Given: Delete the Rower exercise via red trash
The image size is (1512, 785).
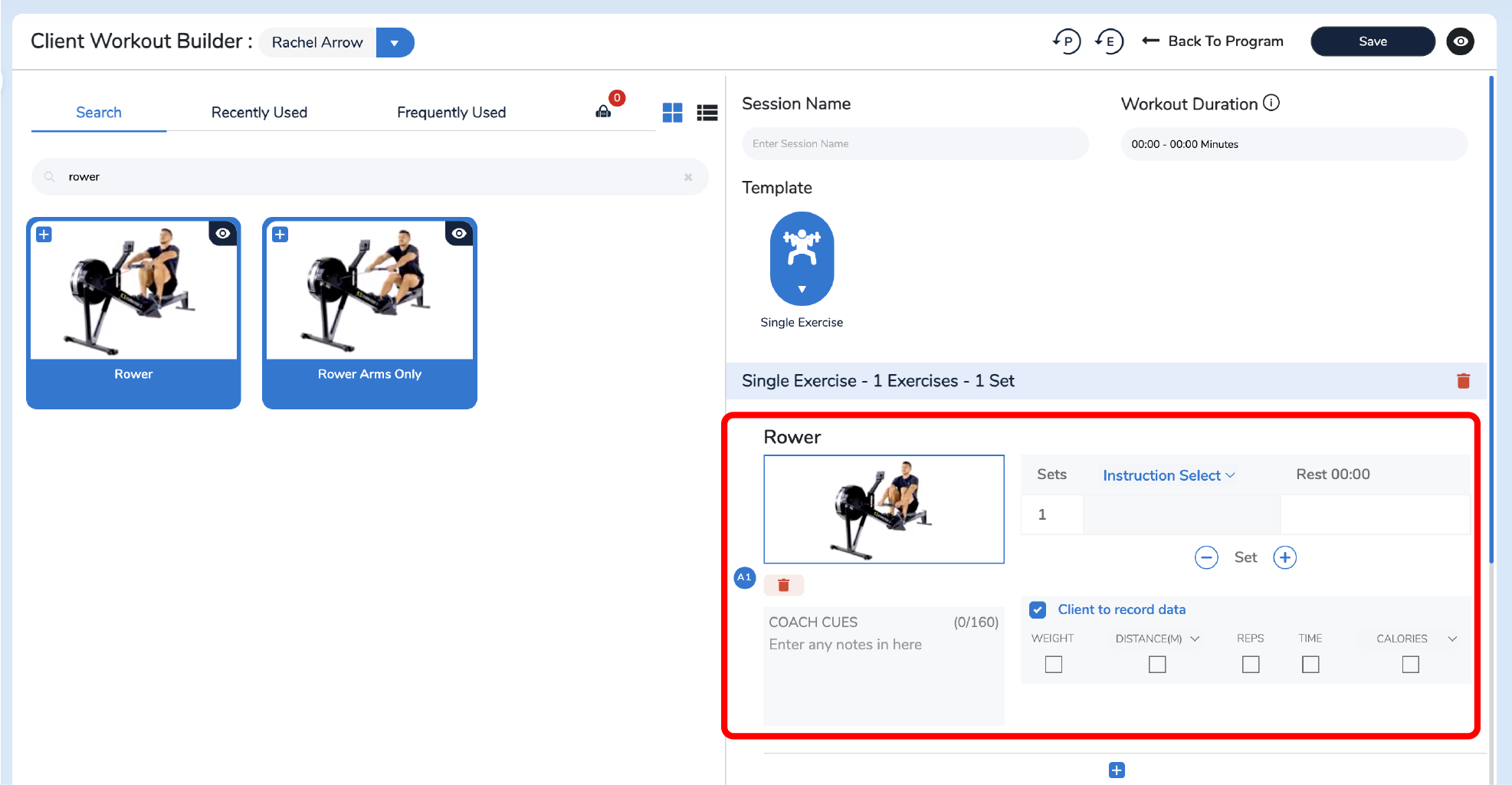Looking at the screenshot, I should 783,586.
